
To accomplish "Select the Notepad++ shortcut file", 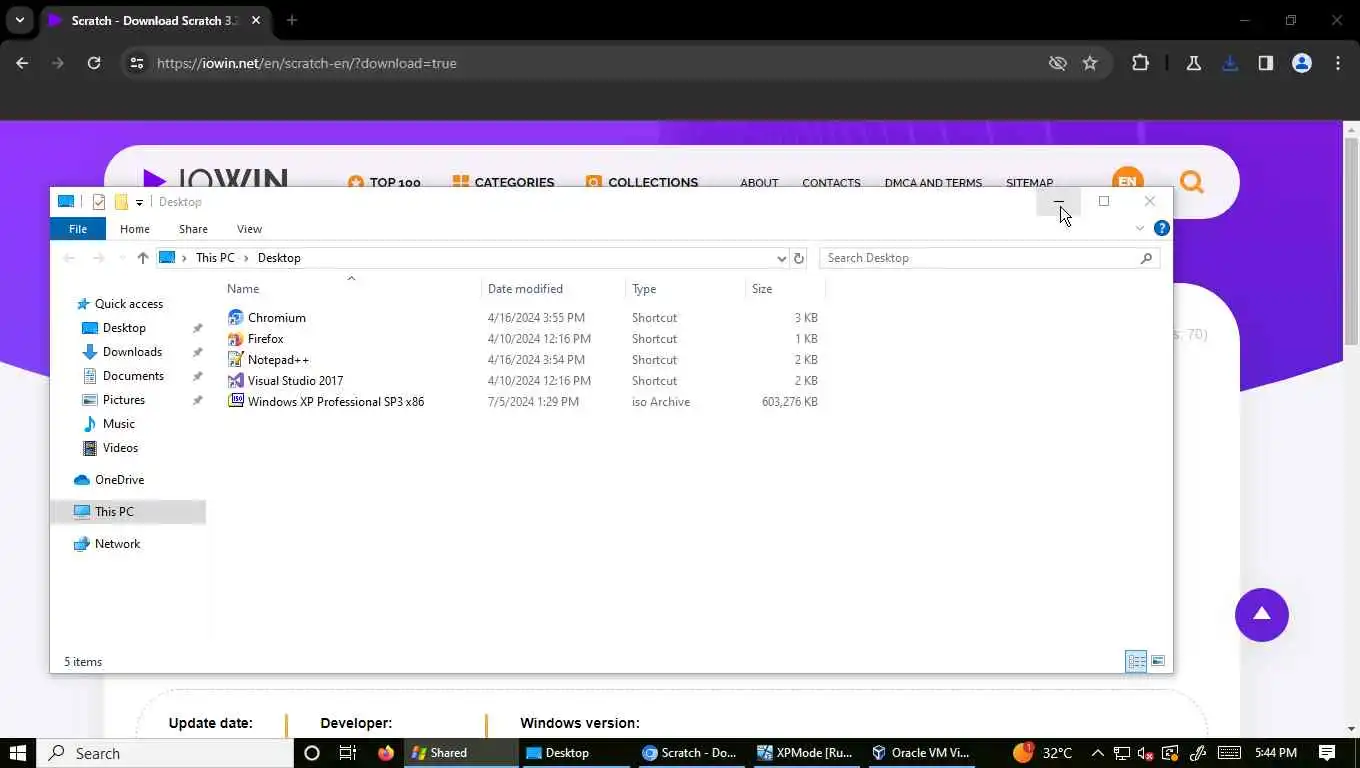I will [278, 360].
